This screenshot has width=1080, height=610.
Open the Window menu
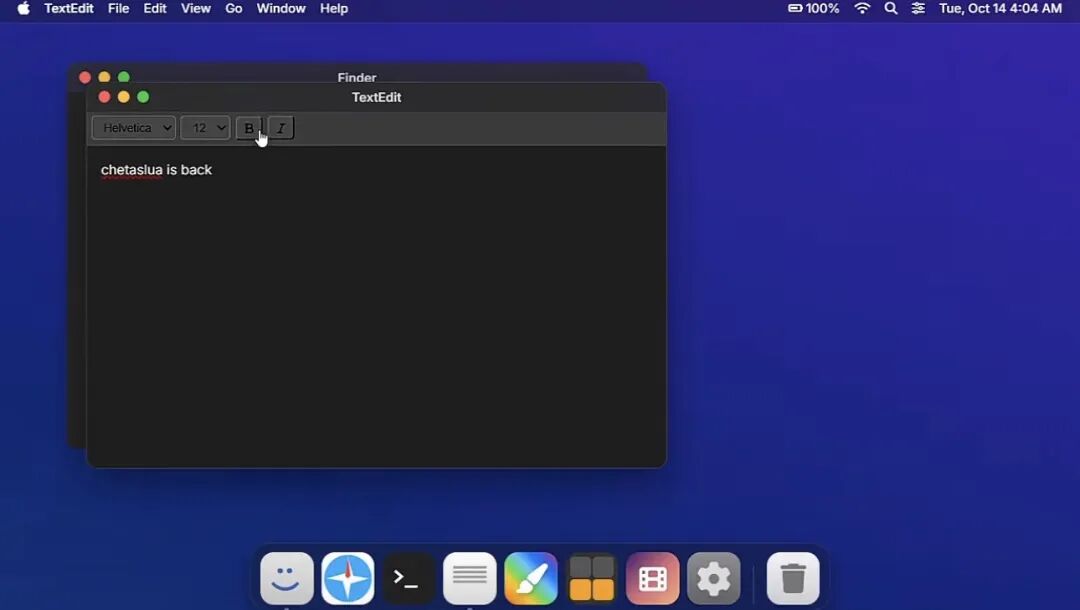point(281,9)
